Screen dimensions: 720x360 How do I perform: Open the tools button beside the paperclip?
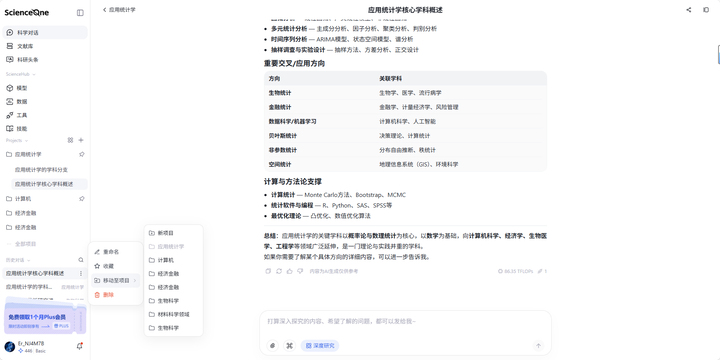click(289, 346)
